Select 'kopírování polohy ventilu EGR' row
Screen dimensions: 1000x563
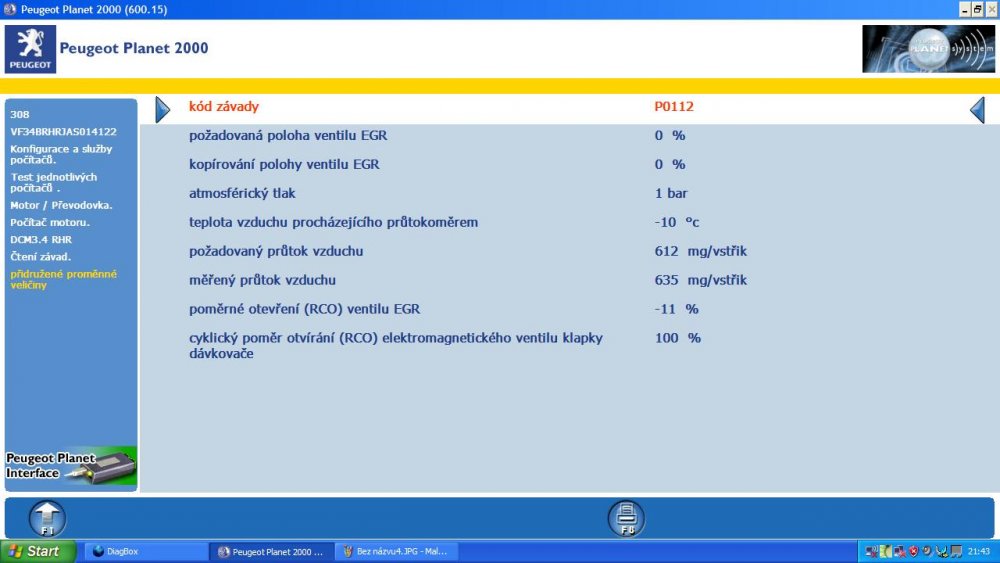[284, 165]
